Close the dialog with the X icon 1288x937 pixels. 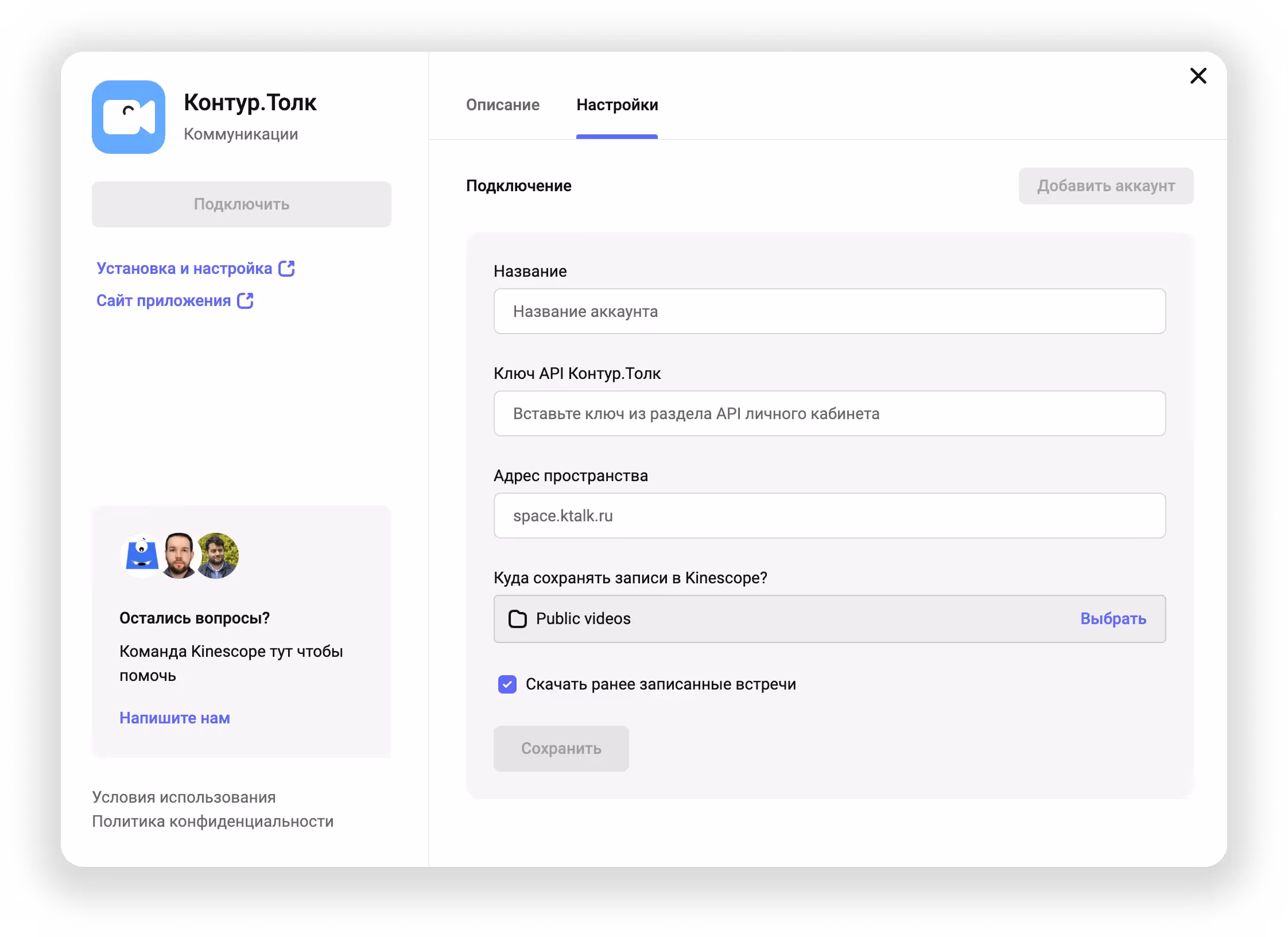pyautogui.click(x=1198, y=76)
